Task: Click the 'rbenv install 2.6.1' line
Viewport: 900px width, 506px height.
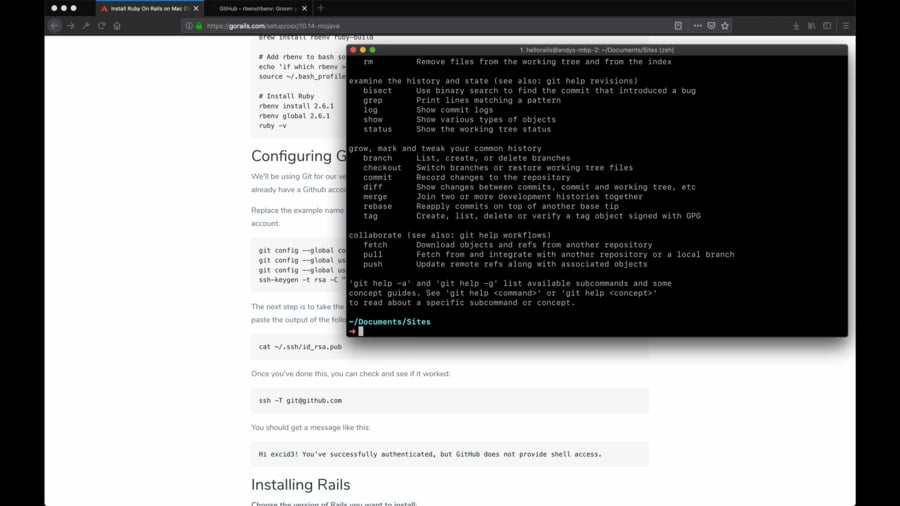Action: pos(296,106)
